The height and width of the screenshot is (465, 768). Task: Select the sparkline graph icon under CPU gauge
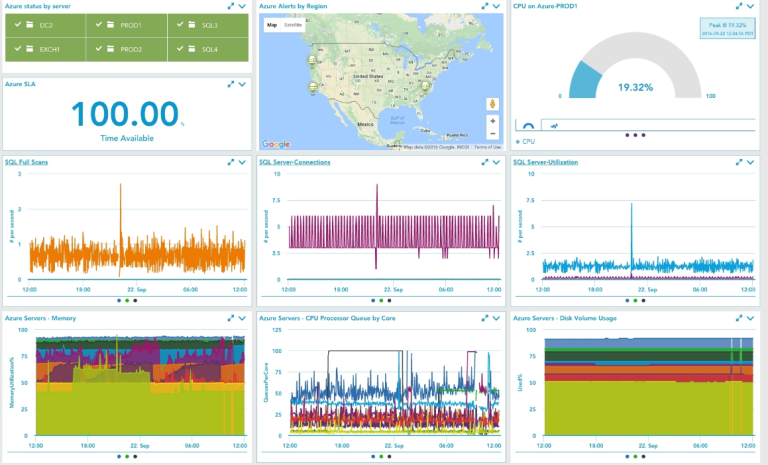pyautogui.click(x=553, y=125)
